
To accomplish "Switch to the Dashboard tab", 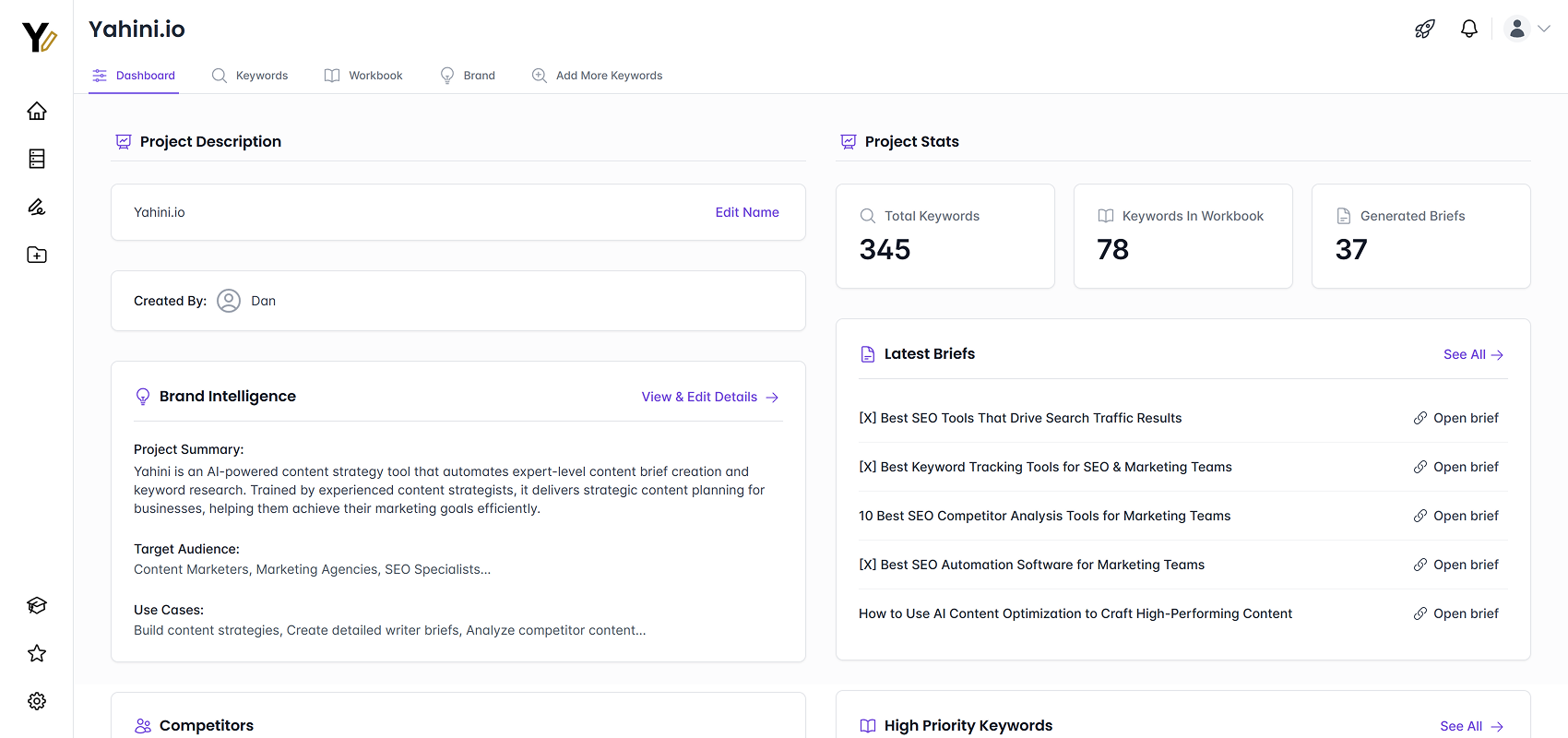I will [x=134, y=76].
